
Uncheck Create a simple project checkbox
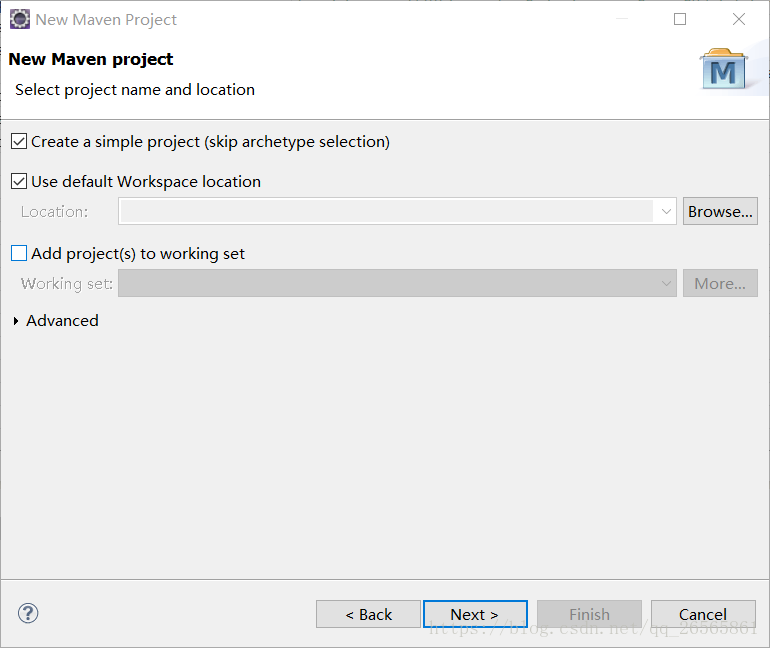[x=19, y=141]
